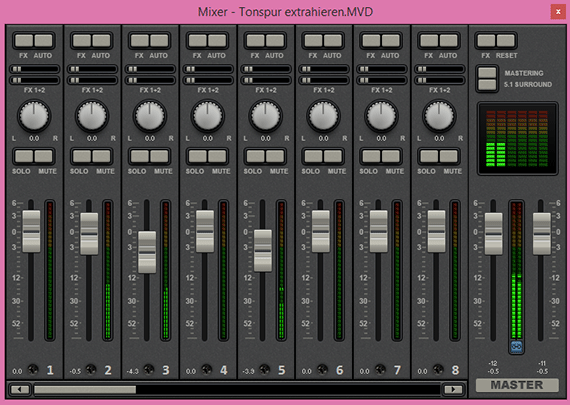Click the horizontal scrollbar thumb
This screenshot has height=405, width=570.
85,389
